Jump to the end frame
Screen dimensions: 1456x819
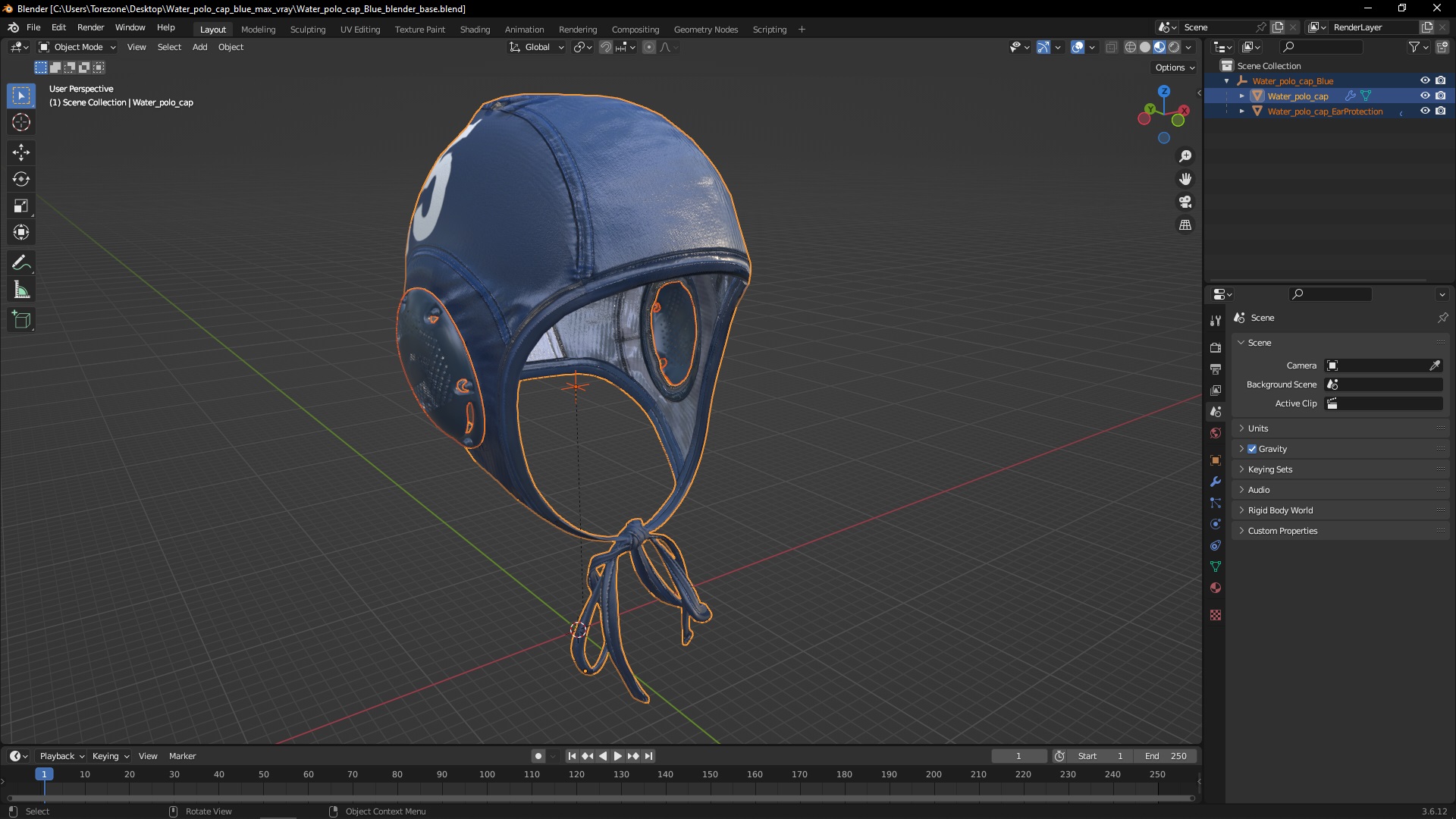(648, 756)
